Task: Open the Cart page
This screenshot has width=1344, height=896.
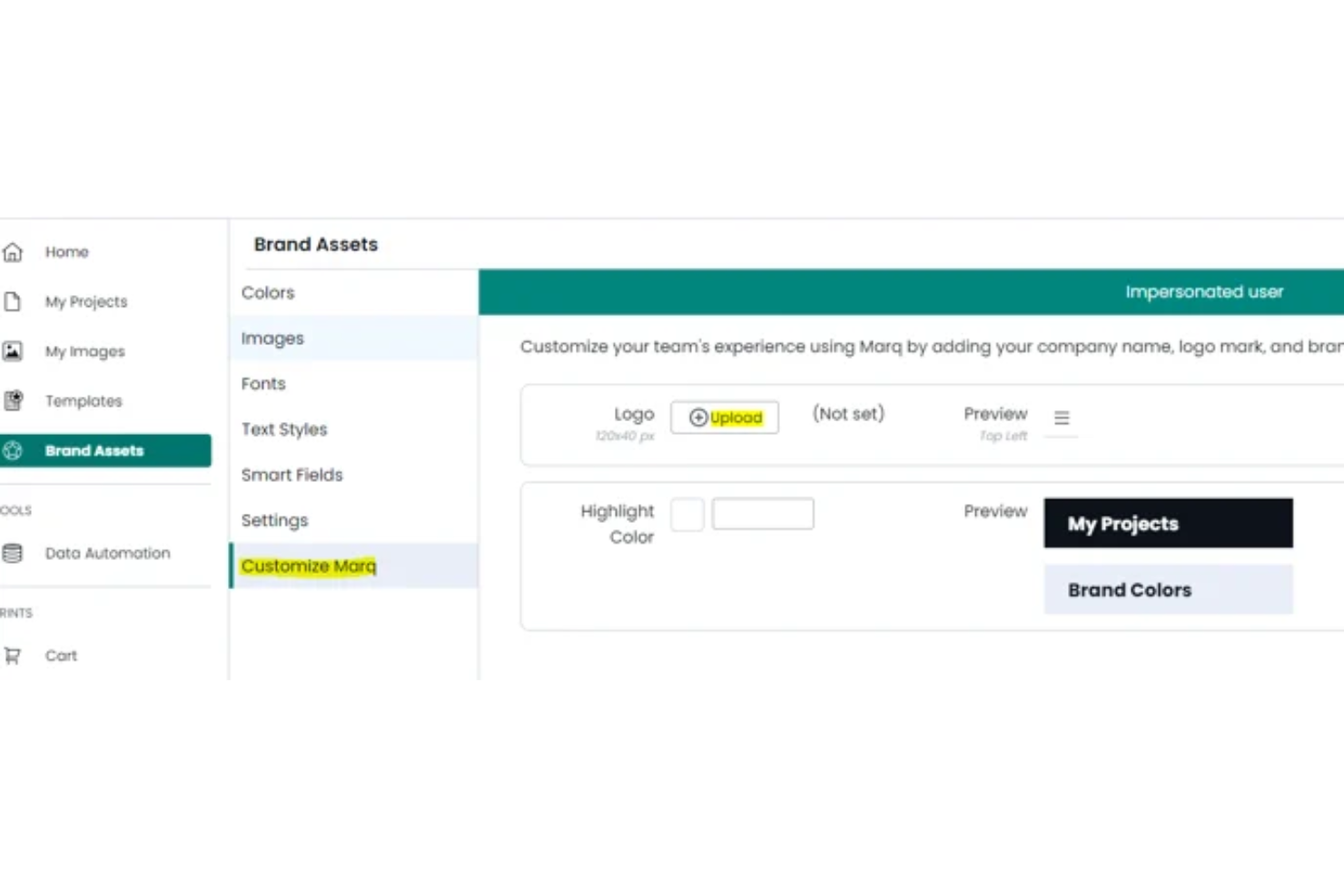Action: pyautogui.click(x=61, y=655)
